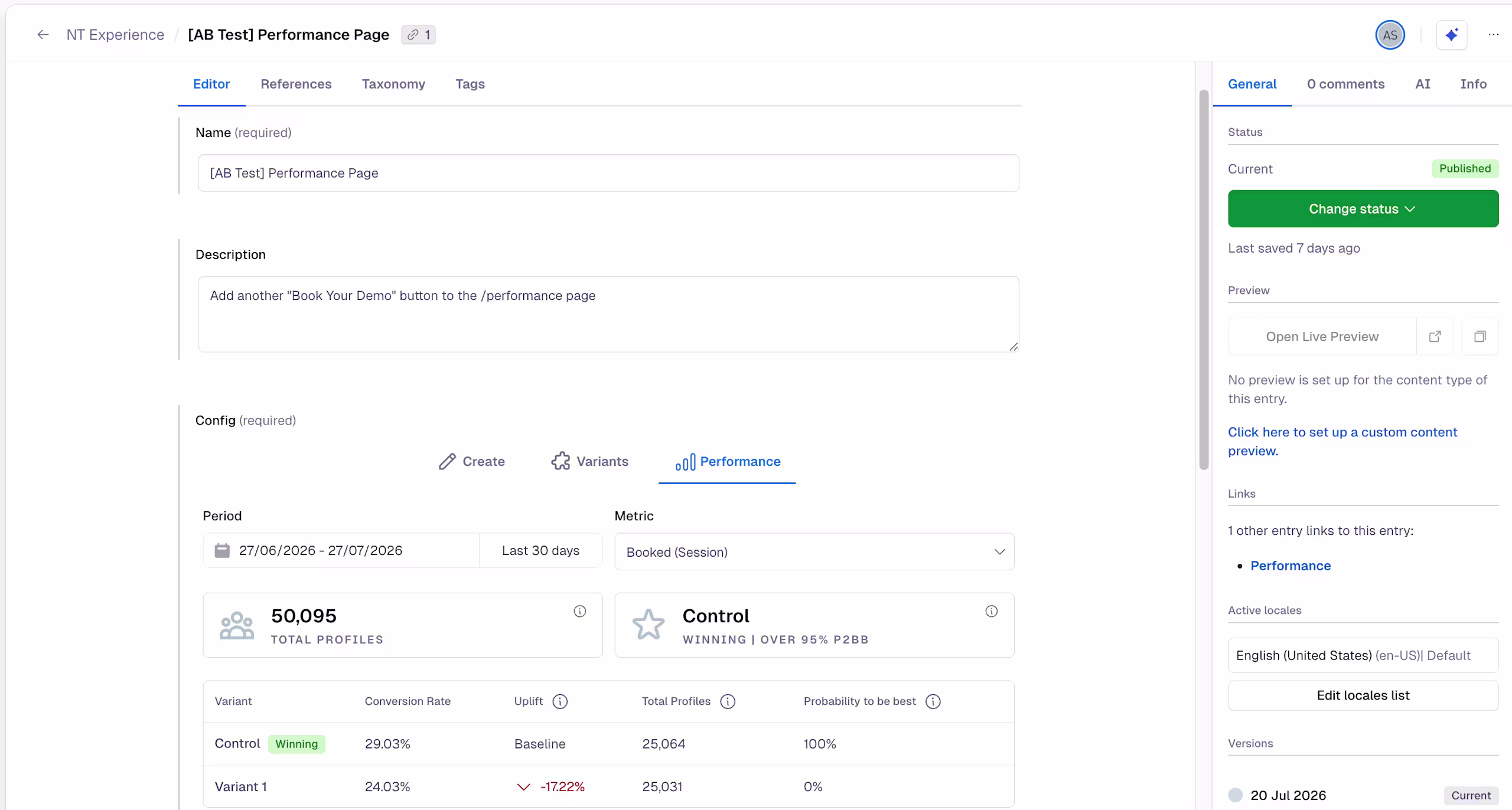Click the Open Live Preview button

1322,337
